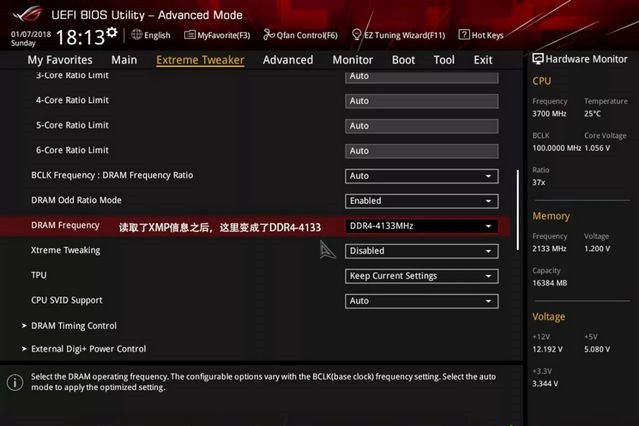
Task: Click the Hot Keys question mark icon
Action: click(464, 35)
